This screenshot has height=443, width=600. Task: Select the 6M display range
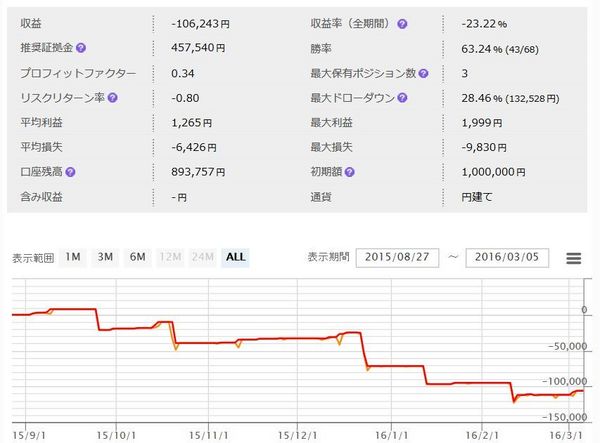pos(138,257)
